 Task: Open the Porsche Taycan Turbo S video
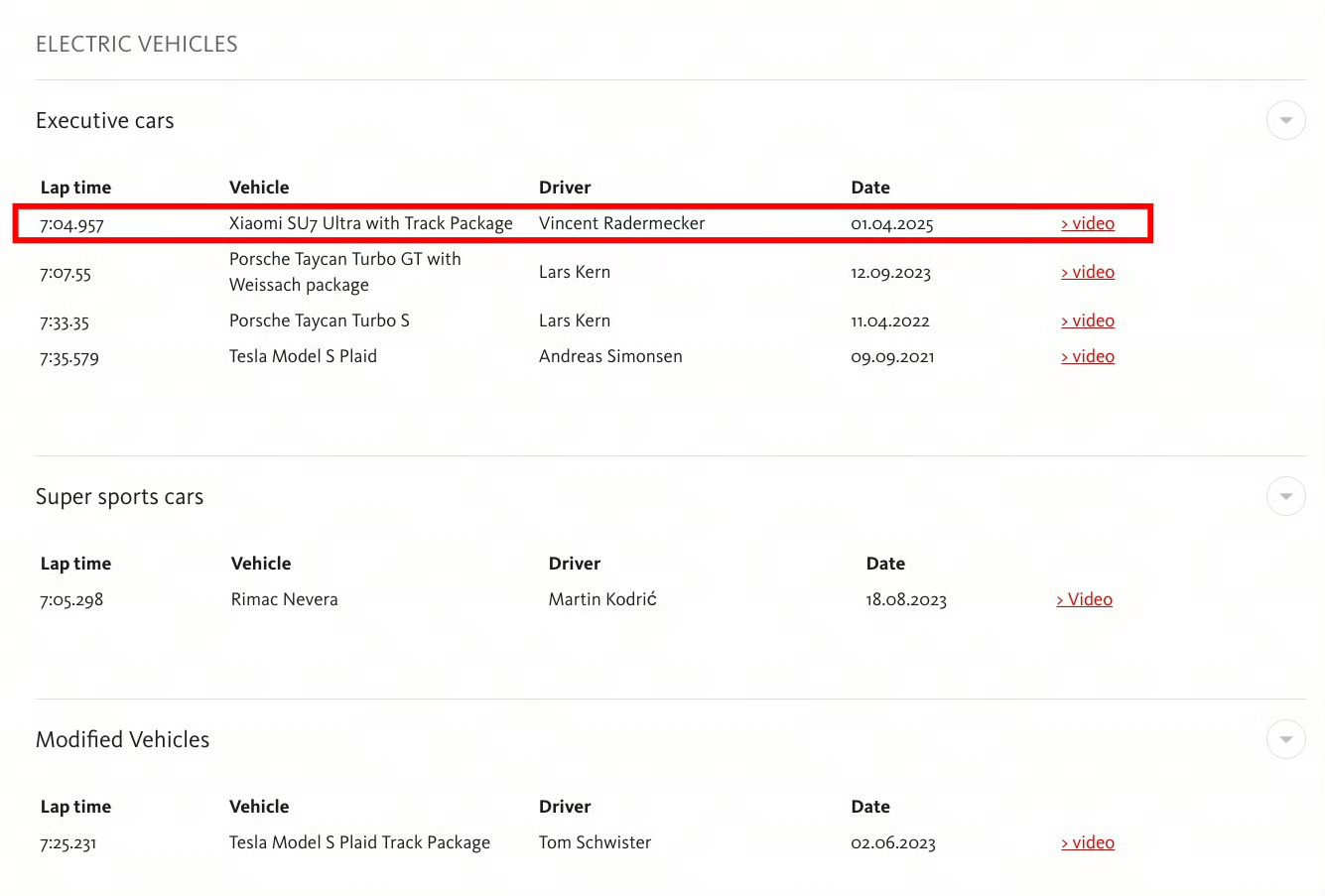(x=1088, y=320)
